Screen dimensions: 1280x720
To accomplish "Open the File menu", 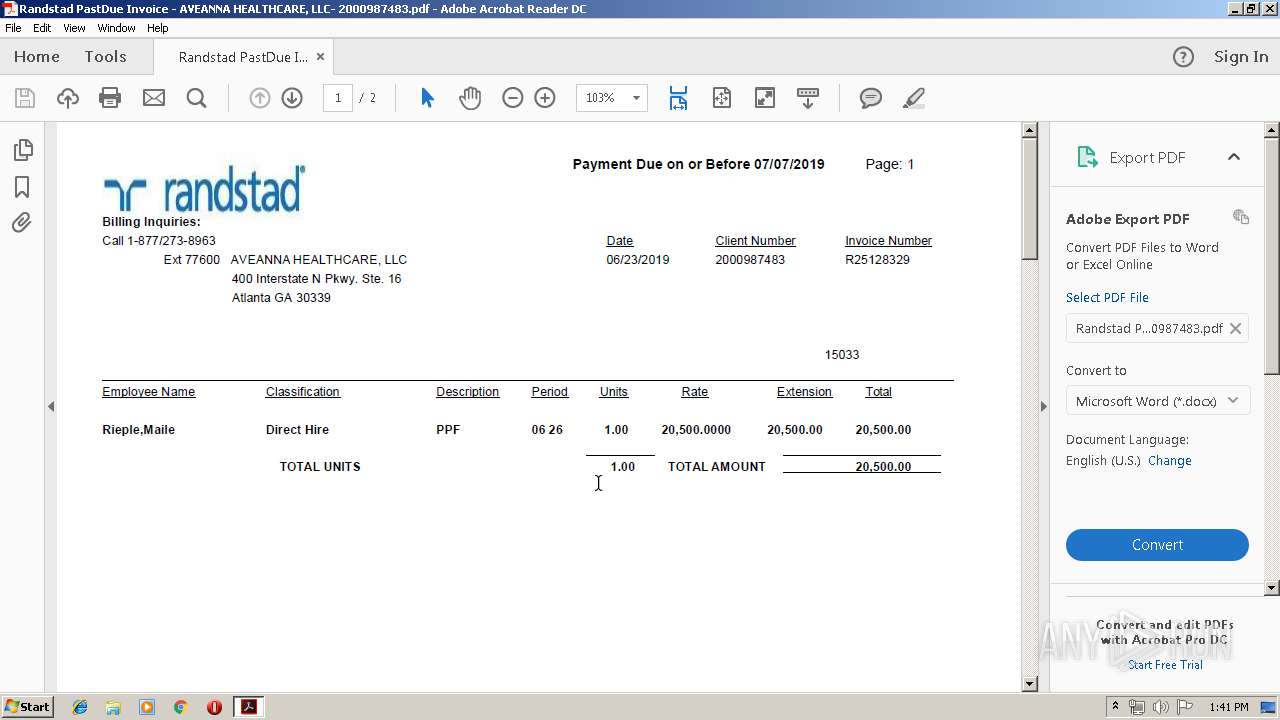I will pyautogui.click(x=13, y=28).
